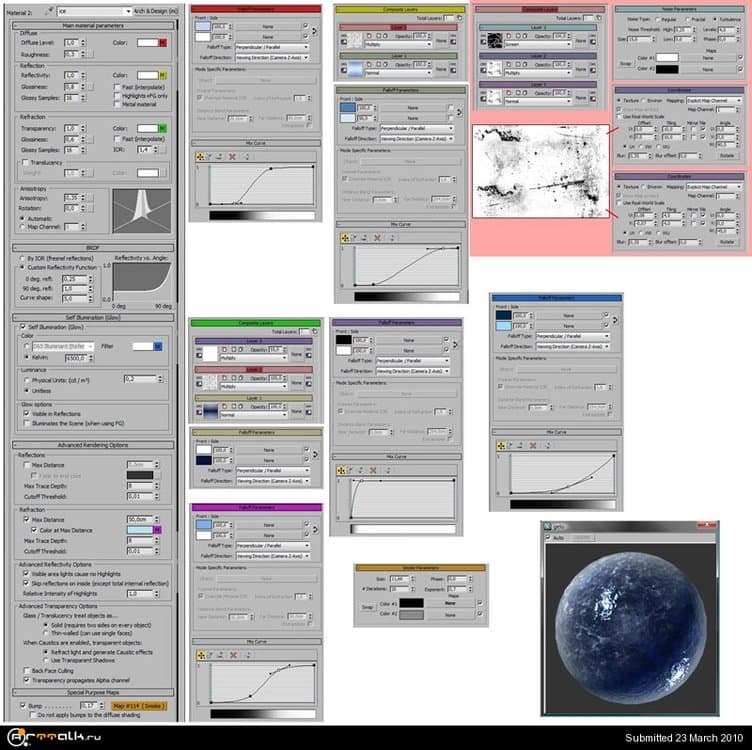Collapse the BRDF rollout
752x750 pixels.
click(x=93, y=248)
